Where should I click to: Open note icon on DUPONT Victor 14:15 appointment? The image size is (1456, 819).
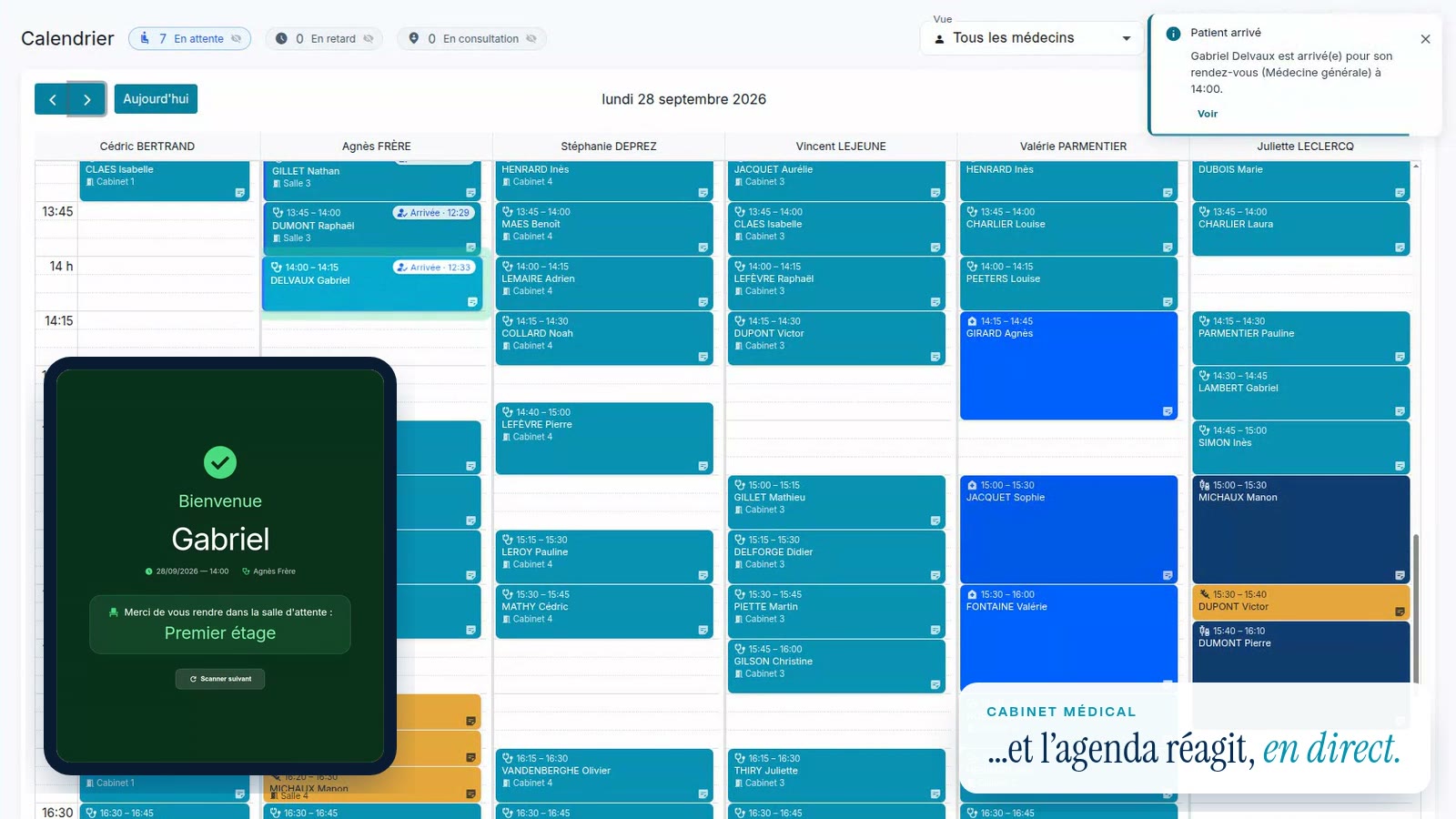(x=935, y=357)
